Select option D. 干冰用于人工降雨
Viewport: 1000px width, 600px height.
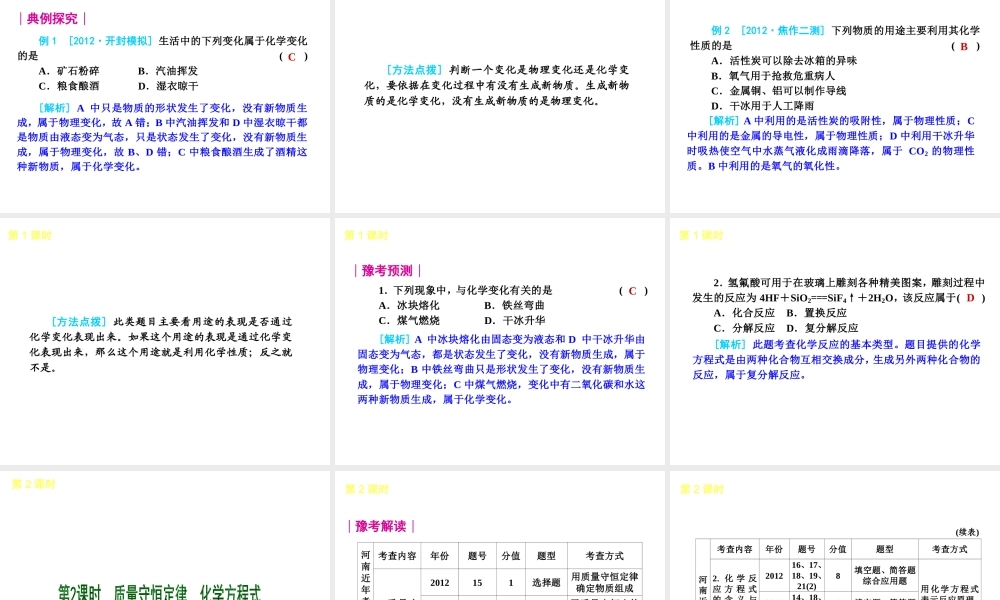tap(762, 106)
